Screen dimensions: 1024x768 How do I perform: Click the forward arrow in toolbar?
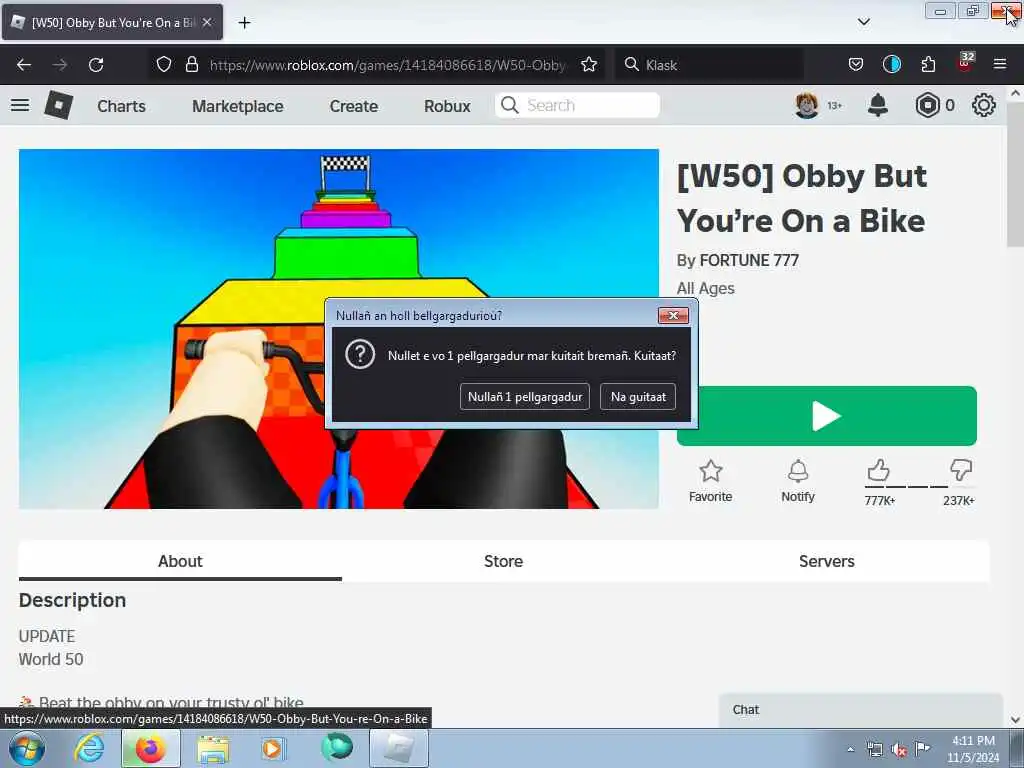[59, 65]
